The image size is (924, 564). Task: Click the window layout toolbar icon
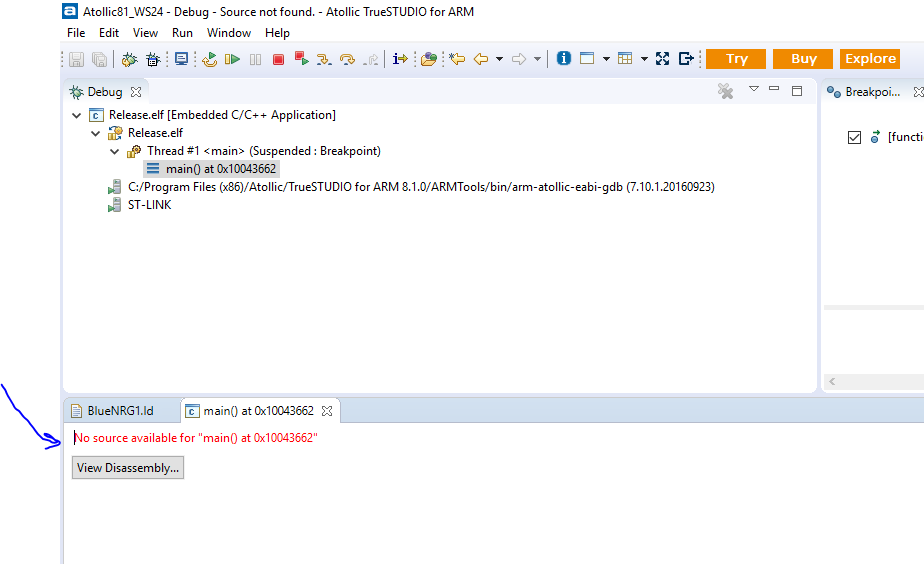point(587,58)
